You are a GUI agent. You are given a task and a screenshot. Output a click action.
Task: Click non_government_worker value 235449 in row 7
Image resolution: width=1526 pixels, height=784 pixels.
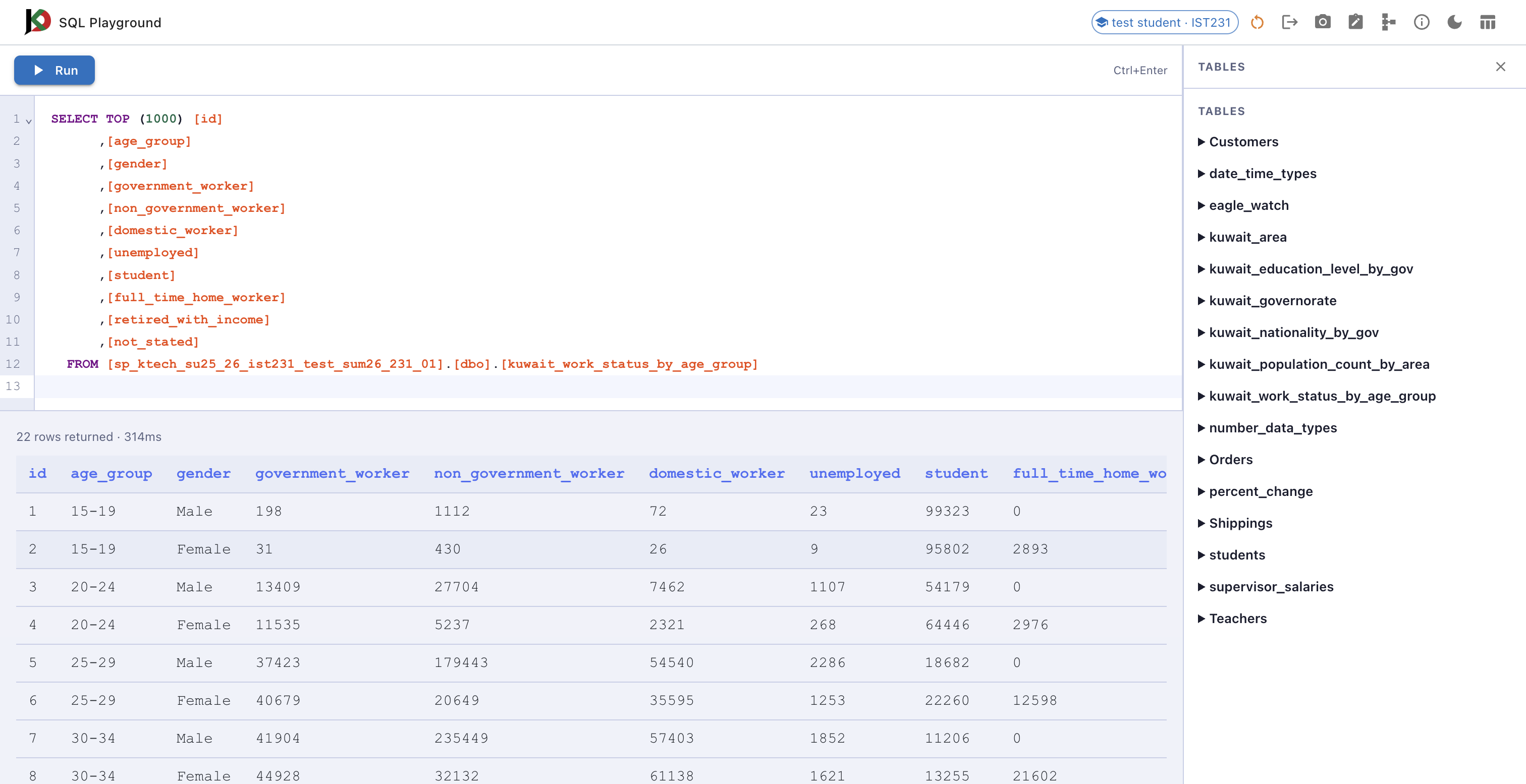click(461, 739)
